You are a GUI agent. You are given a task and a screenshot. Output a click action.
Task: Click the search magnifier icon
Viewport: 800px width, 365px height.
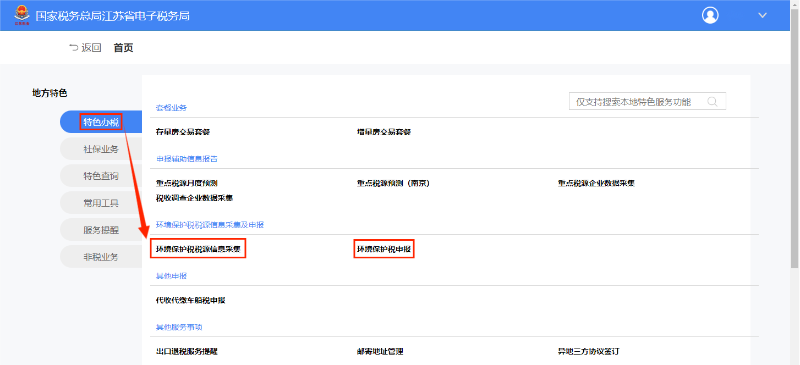point(712,102)
